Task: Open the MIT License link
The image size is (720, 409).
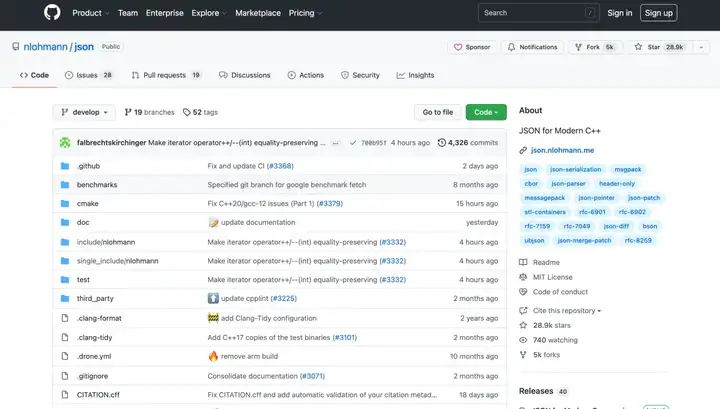Action: [546, 277]
